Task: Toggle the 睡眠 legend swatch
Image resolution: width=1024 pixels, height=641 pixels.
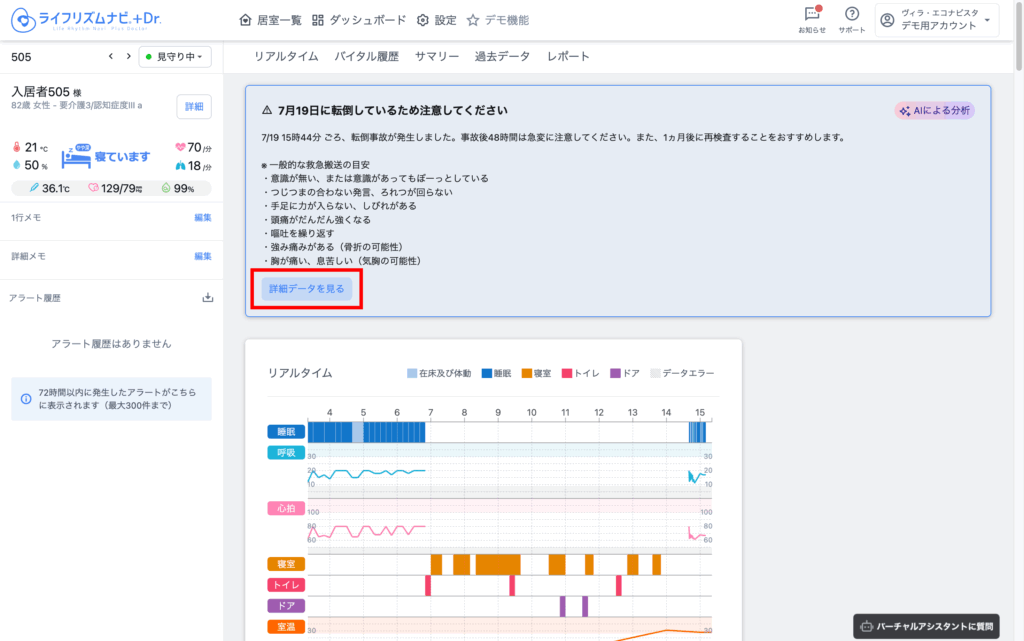Action: click(x=487, y=373)
